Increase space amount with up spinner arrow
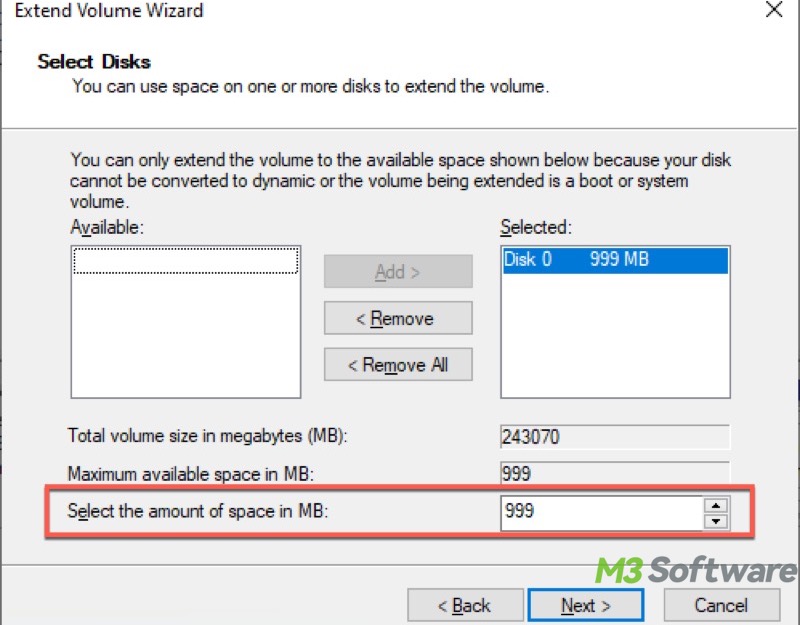This screenshot has width=800, height=625. [x=715, y=504]
